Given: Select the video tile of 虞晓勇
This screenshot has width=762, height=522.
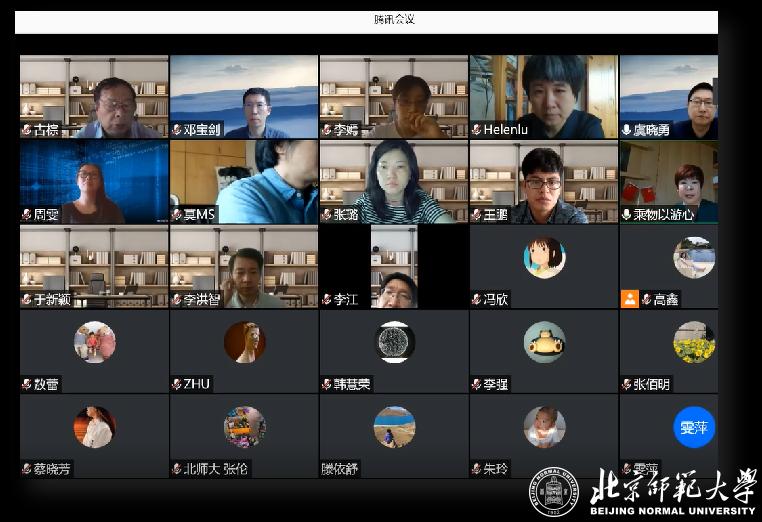Looking at the screenshot, I should [x=668, y=95].
